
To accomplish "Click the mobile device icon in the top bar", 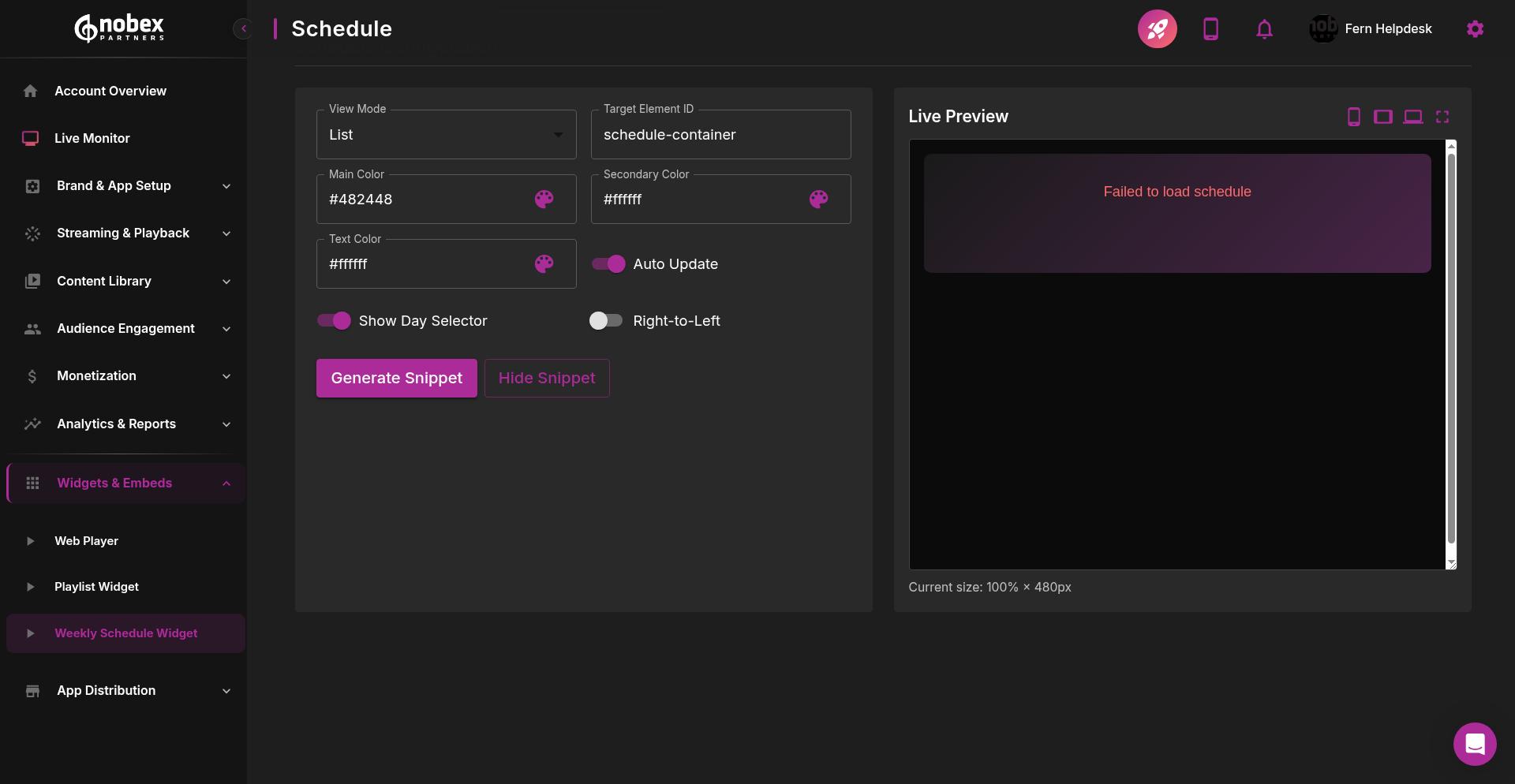I will (x=1210, y=28).
